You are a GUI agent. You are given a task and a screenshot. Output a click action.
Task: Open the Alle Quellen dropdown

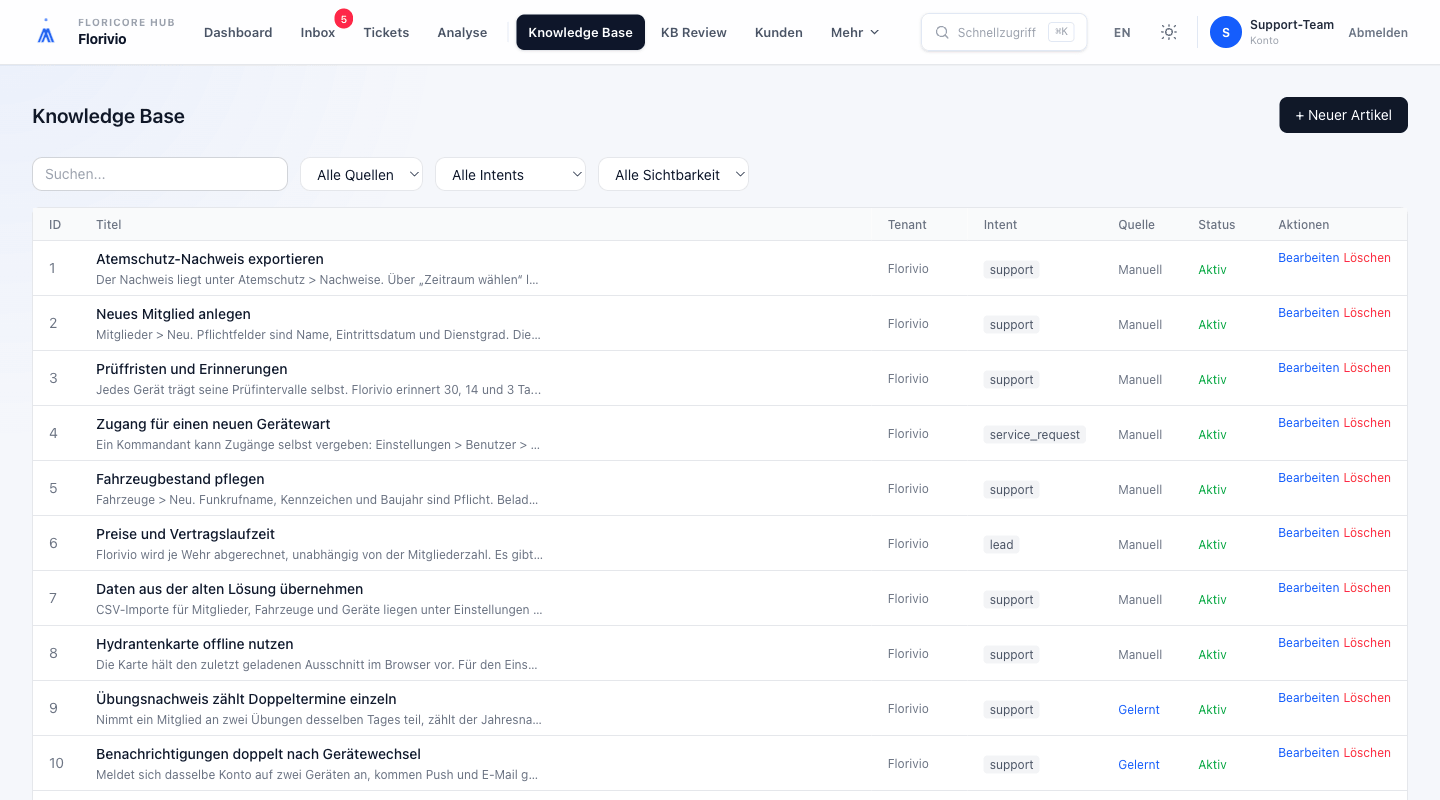[x=361, y=174]
